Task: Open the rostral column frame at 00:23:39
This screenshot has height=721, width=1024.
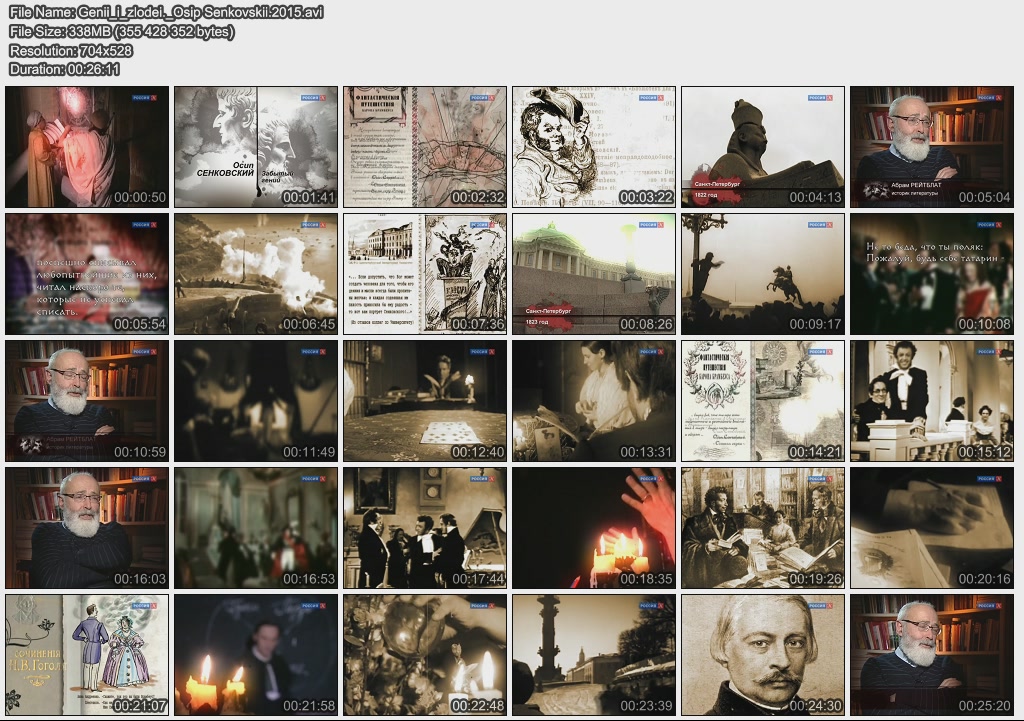Action: [594, 655]
